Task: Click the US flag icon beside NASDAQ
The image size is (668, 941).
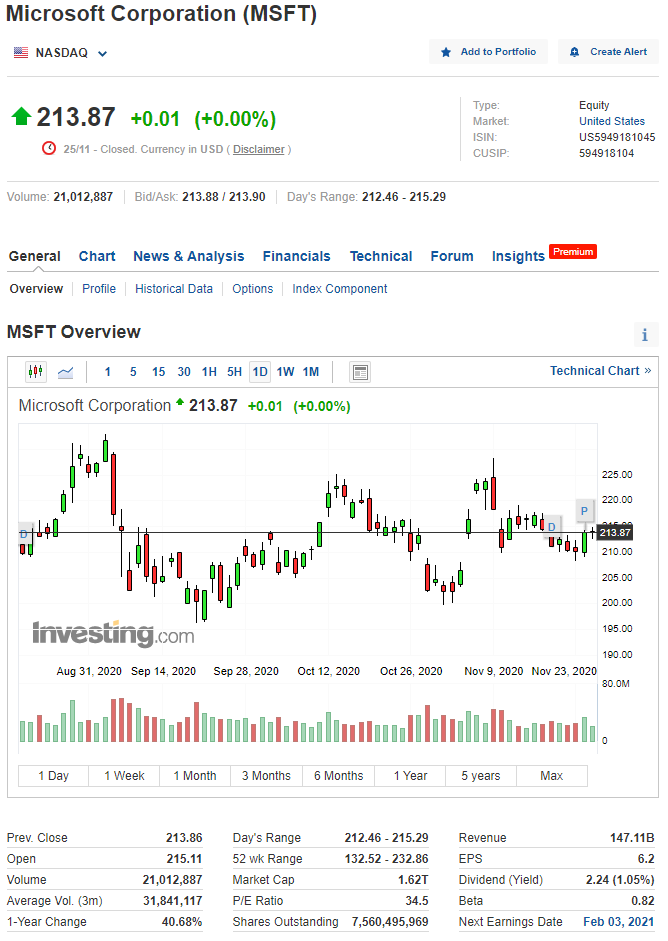Action: pos(21,53)
